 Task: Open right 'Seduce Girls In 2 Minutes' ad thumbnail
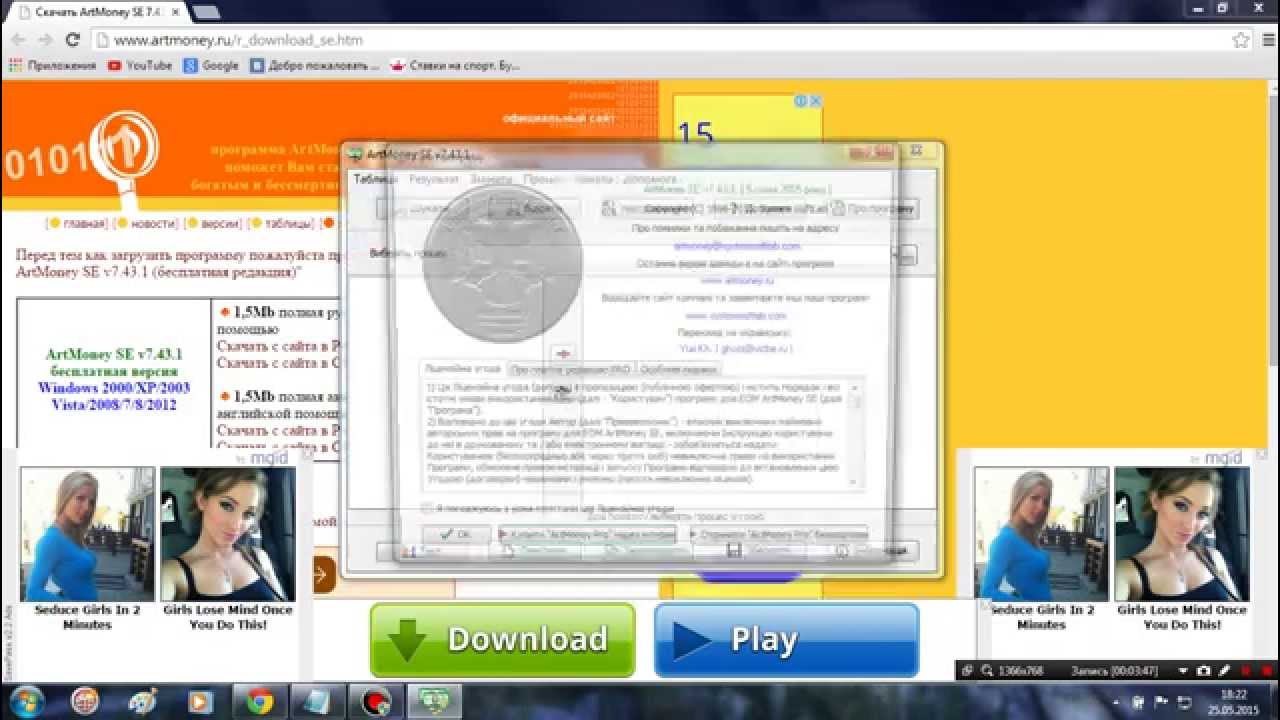pyautogui.click(x=1041, y=534)
